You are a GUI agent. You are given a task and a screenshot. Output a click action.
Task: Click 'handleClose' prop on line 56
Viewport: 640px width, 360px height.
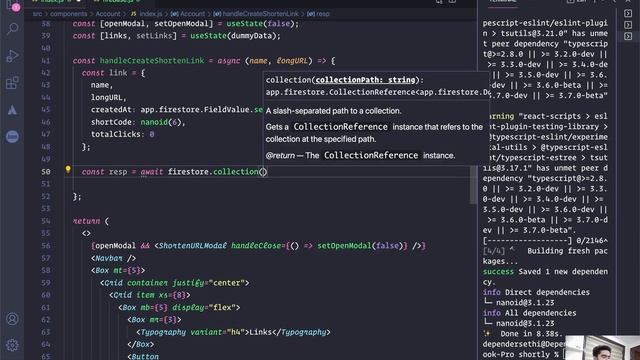coord(256,246)
